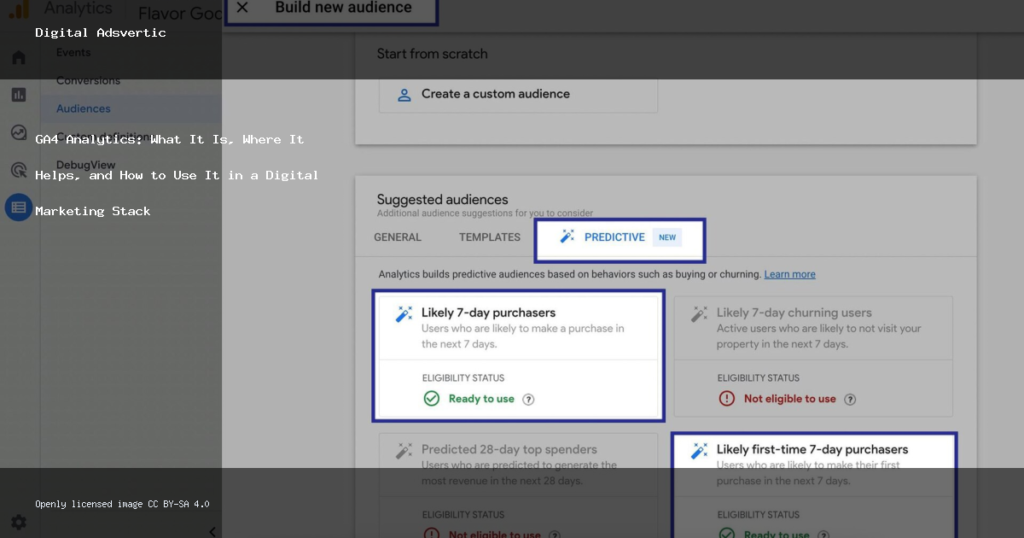This screenshot has height=538, width=1024.
Task: Click the person icon for custom audience
Action: click(x=404, y=95)
